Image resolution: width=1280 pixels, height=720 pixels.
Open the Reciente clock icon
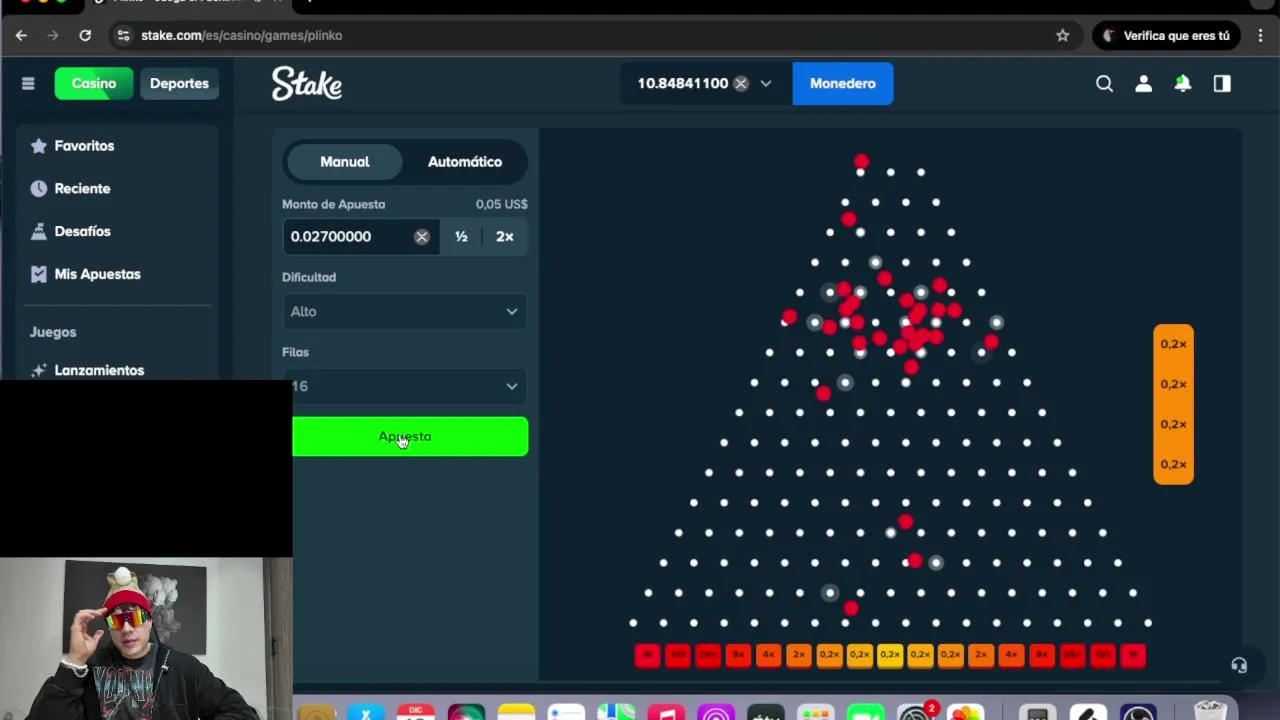coord(39,188)
